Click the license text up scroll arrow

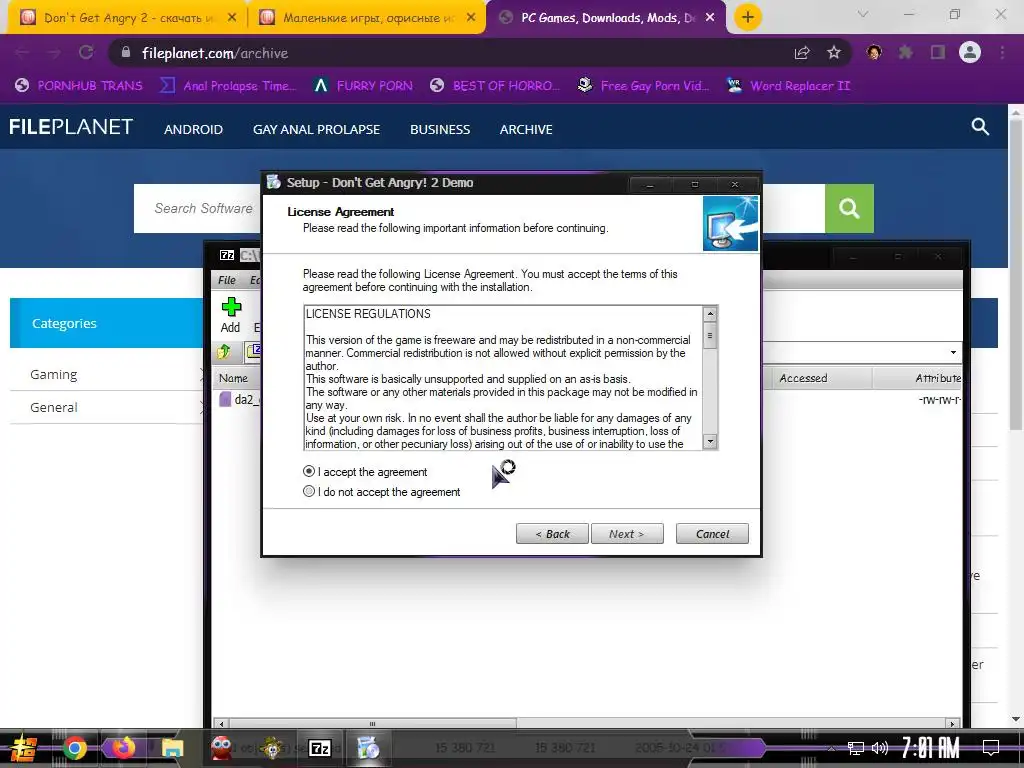point(710,314)
